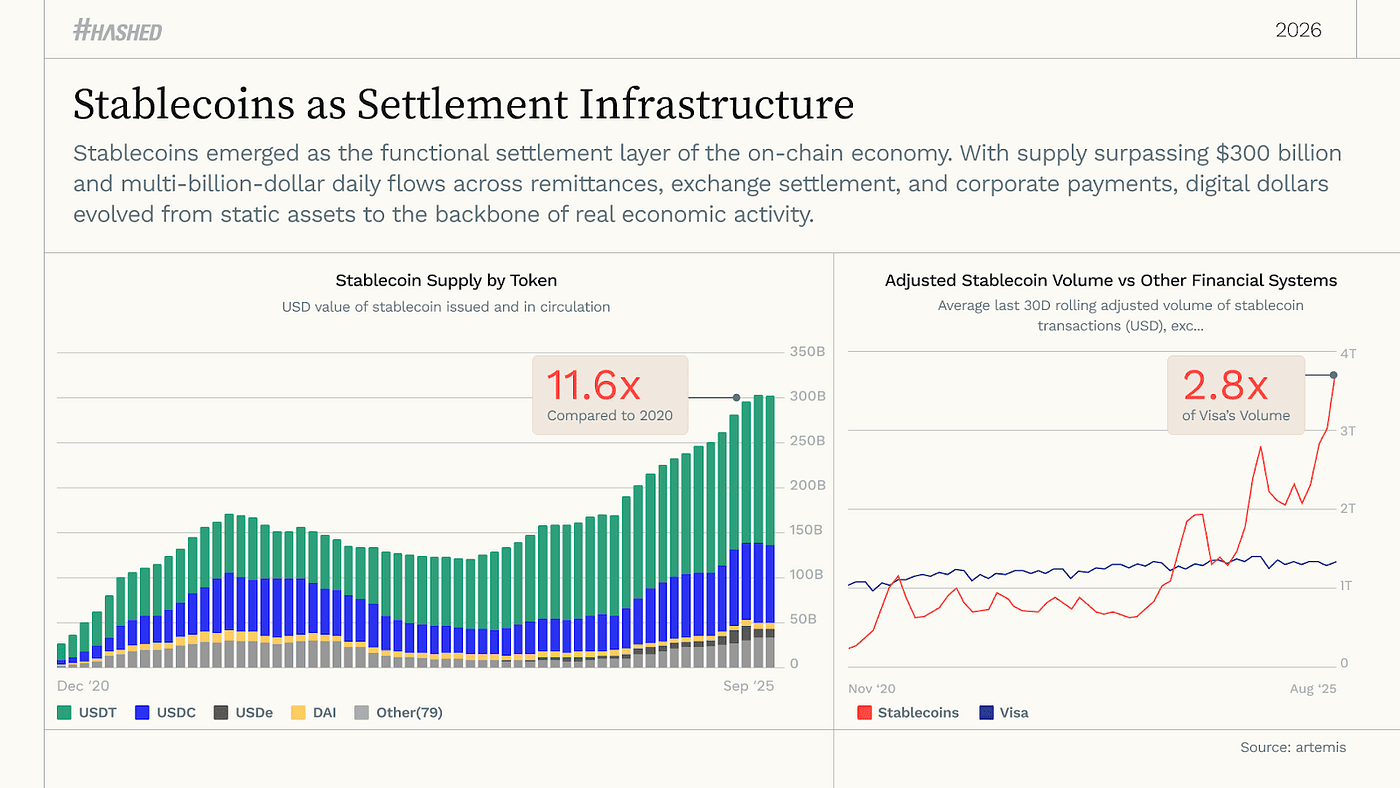This screenshot has width=1400, height=788.
Task: Click the USDe dark gray legend swatch
Action: coord(220,713)
